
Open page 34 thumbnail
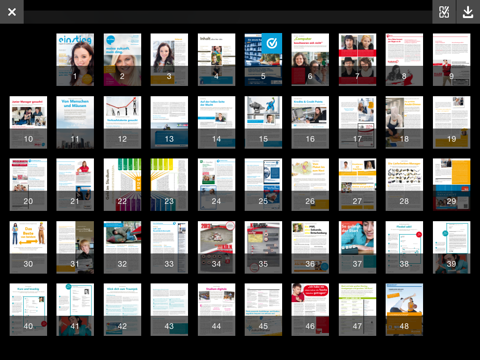216,247
